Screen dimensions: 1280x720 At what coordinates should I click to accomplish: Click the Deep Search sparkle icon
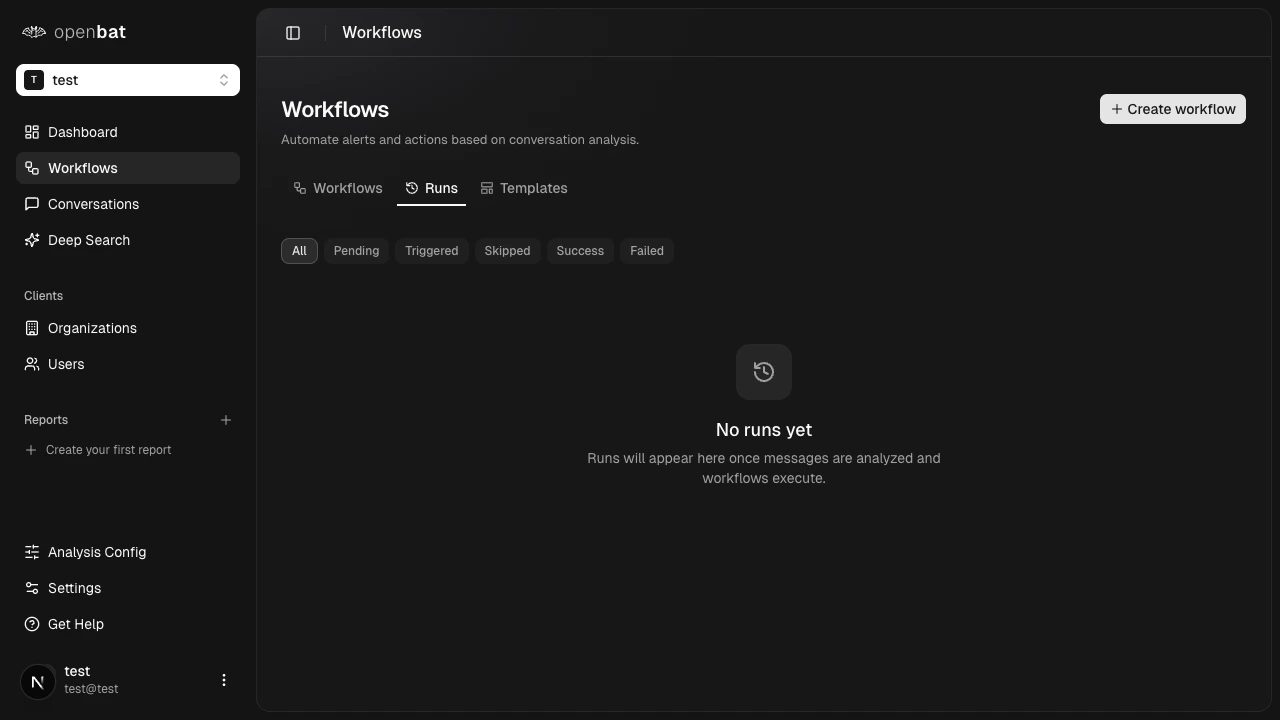point(31,240)
